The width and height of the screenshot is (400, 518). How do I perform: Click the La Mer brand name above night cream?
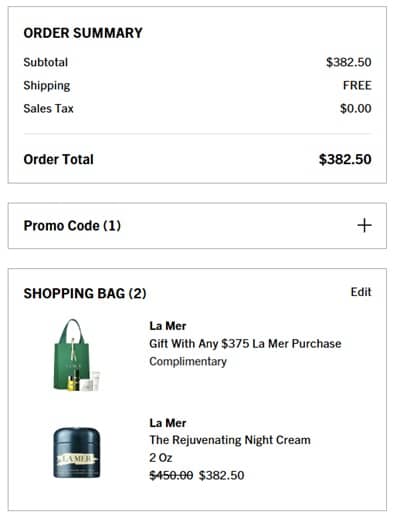click(168, 423)
